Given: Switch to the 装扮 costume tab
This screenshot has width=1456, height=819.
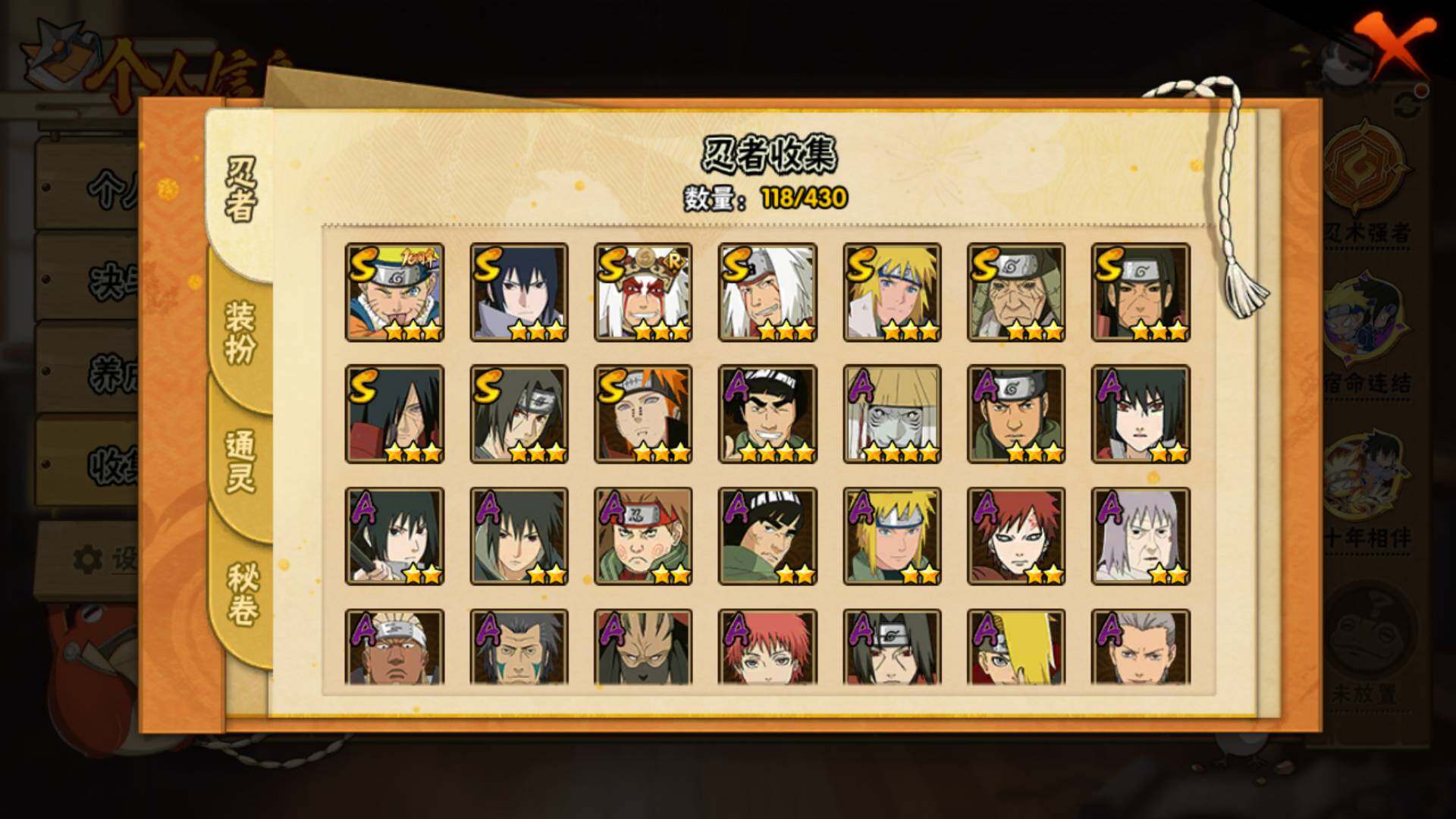Looking at the screenshot, I should [240, 332].
